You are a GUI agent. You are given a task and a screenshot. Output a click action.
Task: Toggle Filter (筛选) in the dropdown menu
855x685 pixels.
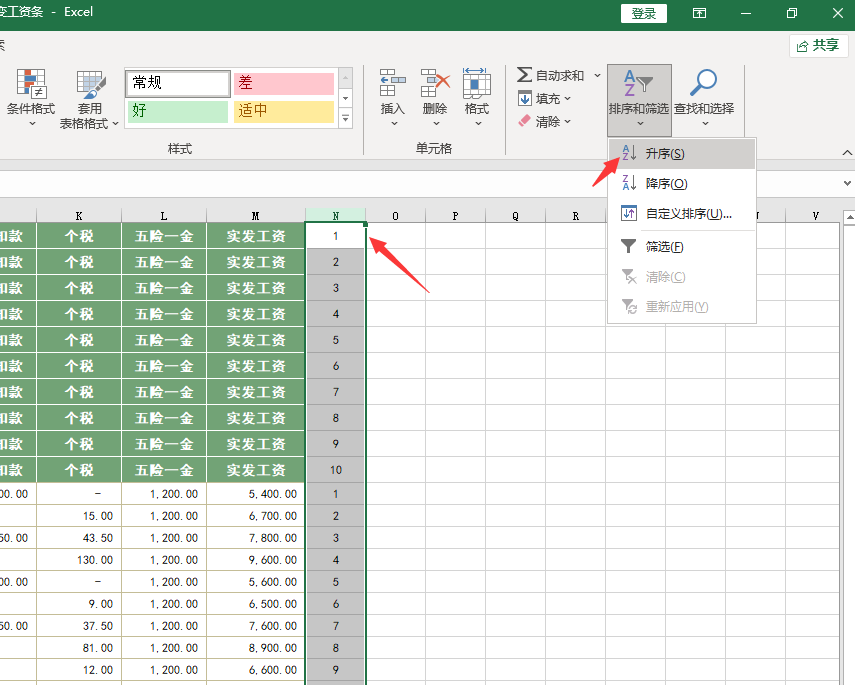(x=664, y=247)
